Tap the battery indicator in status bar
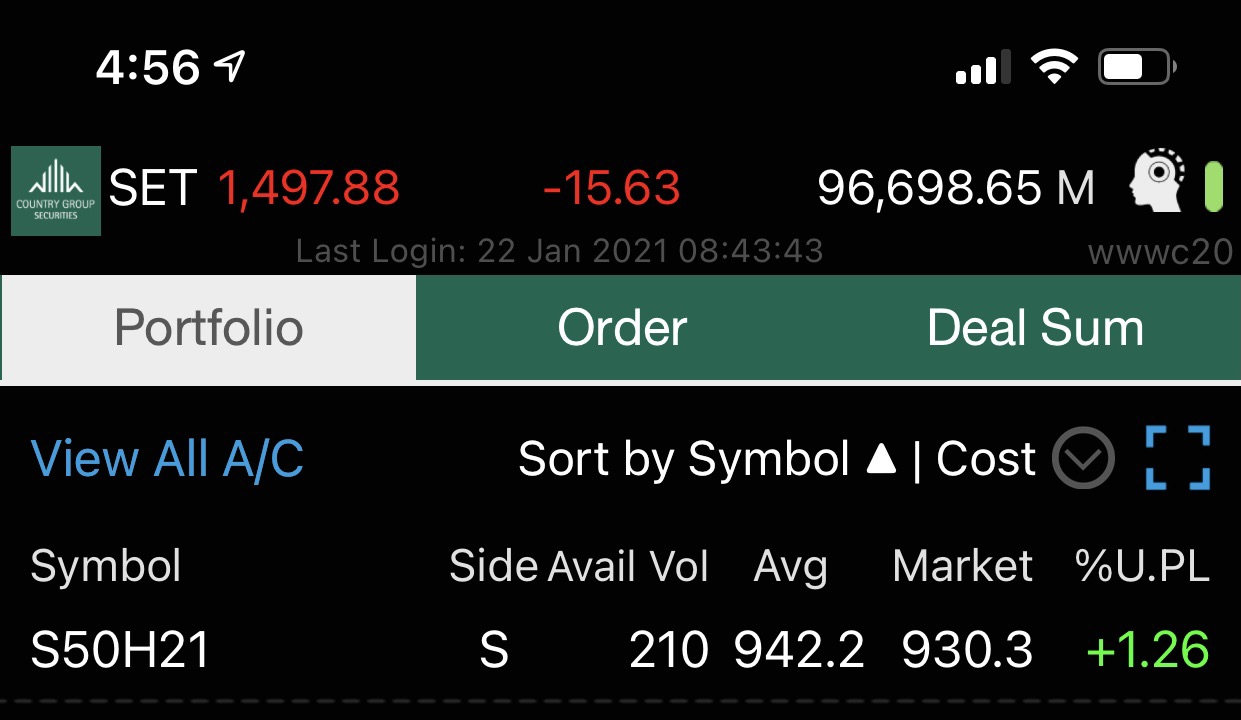The image size is (1241, 720). (1137, 67)
